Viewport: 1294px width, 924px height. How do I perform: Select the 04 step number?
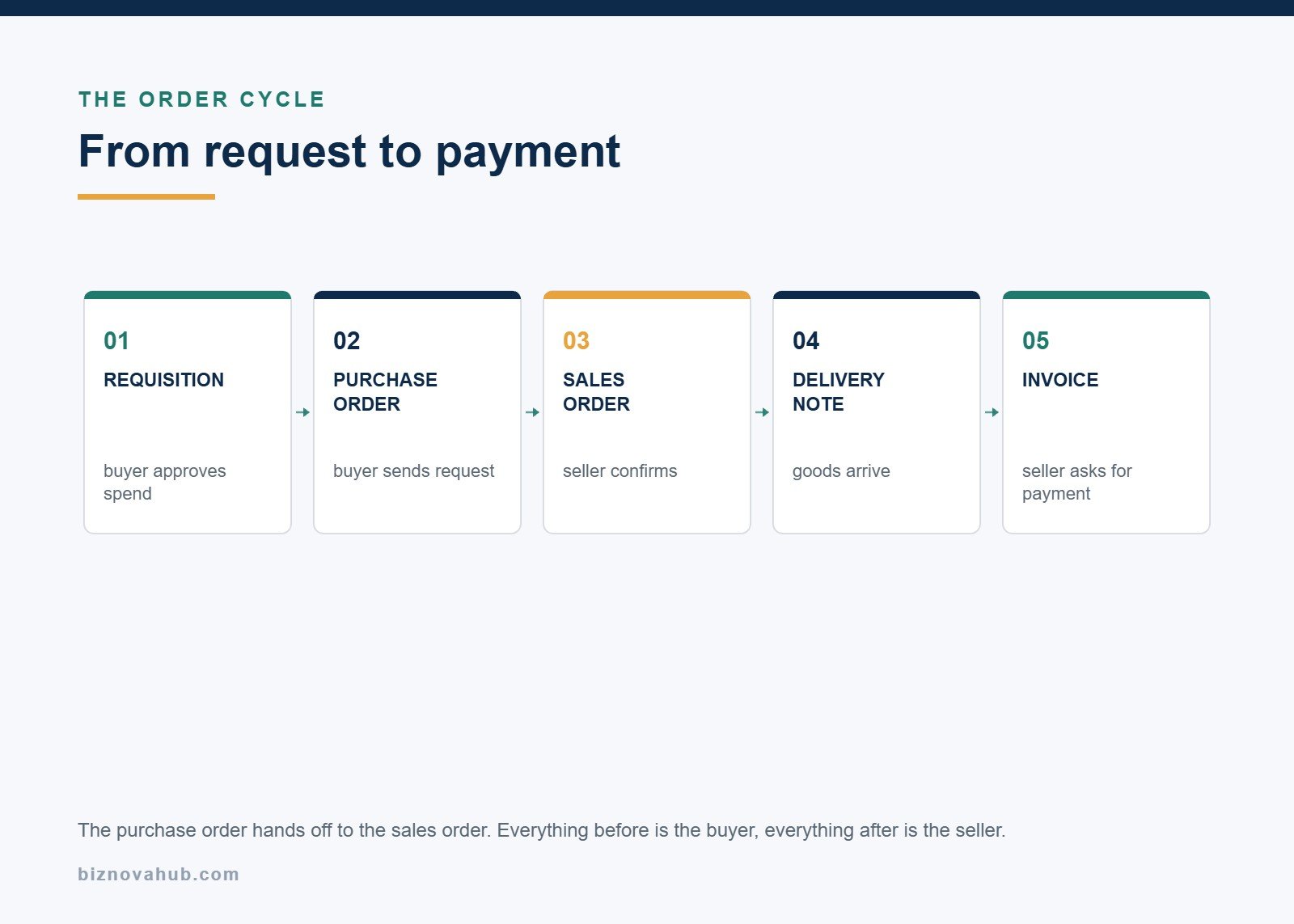coord(806,340)
